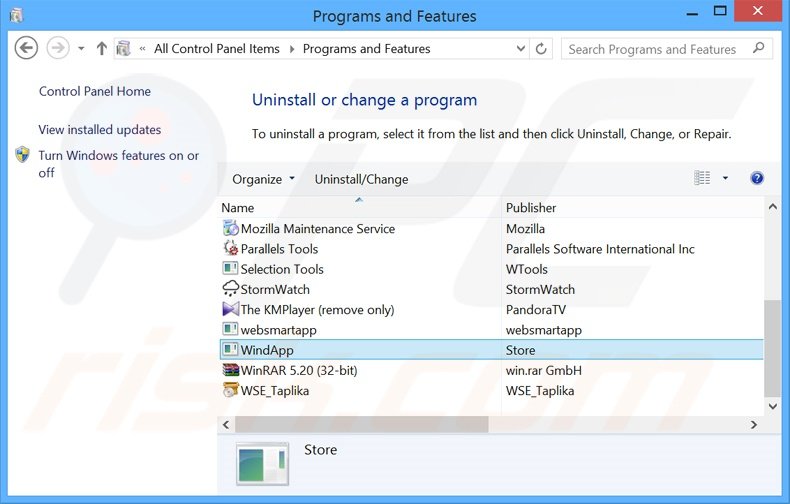Click the PandoraTV publisher cell
Viewport: 790px width, 504px height.
[536, 309]
